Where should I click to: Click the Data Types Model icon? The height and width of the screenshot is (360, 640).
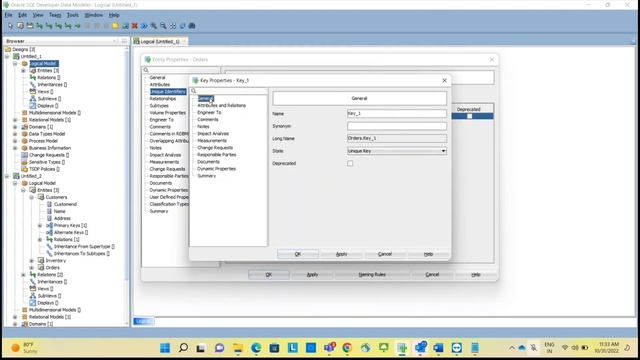point(24,134)
